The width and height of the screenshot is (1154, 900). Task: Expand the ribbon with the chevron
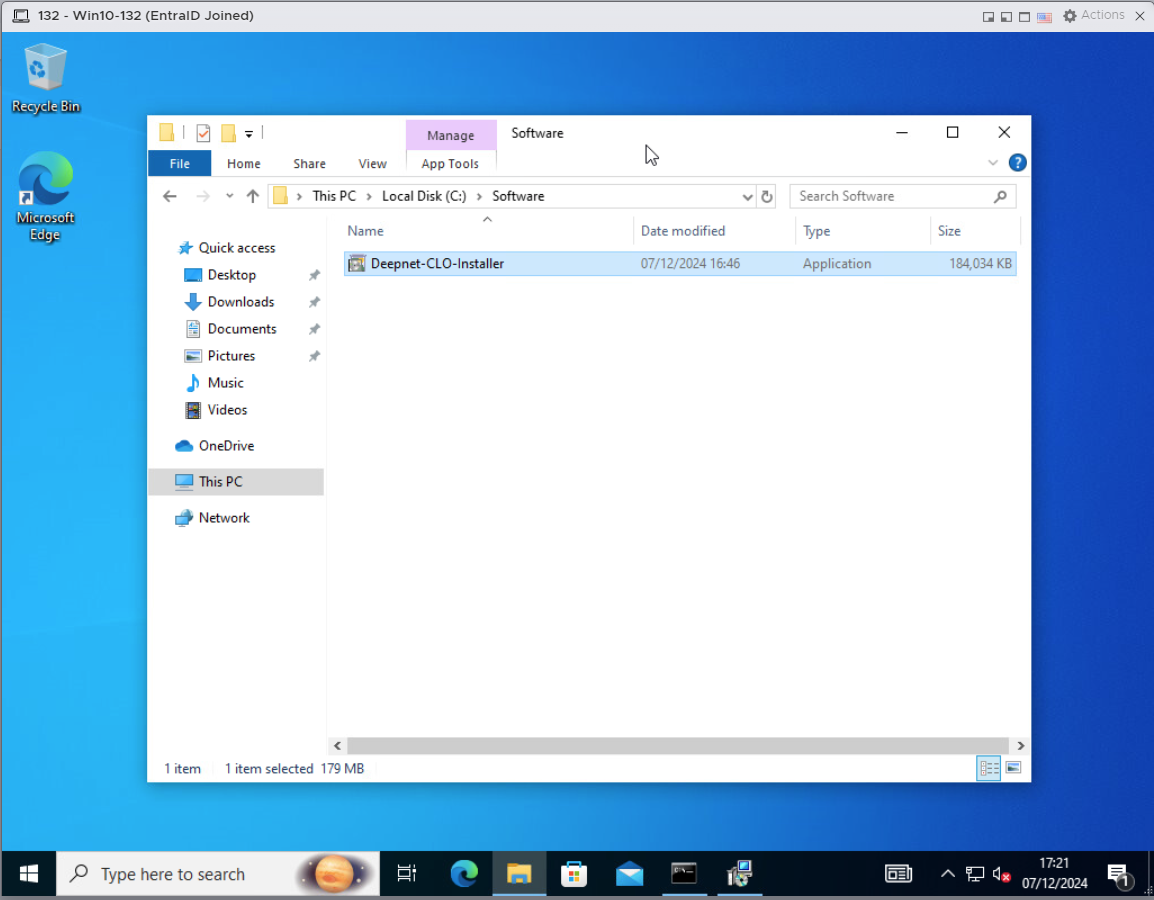tap(993, 163)
